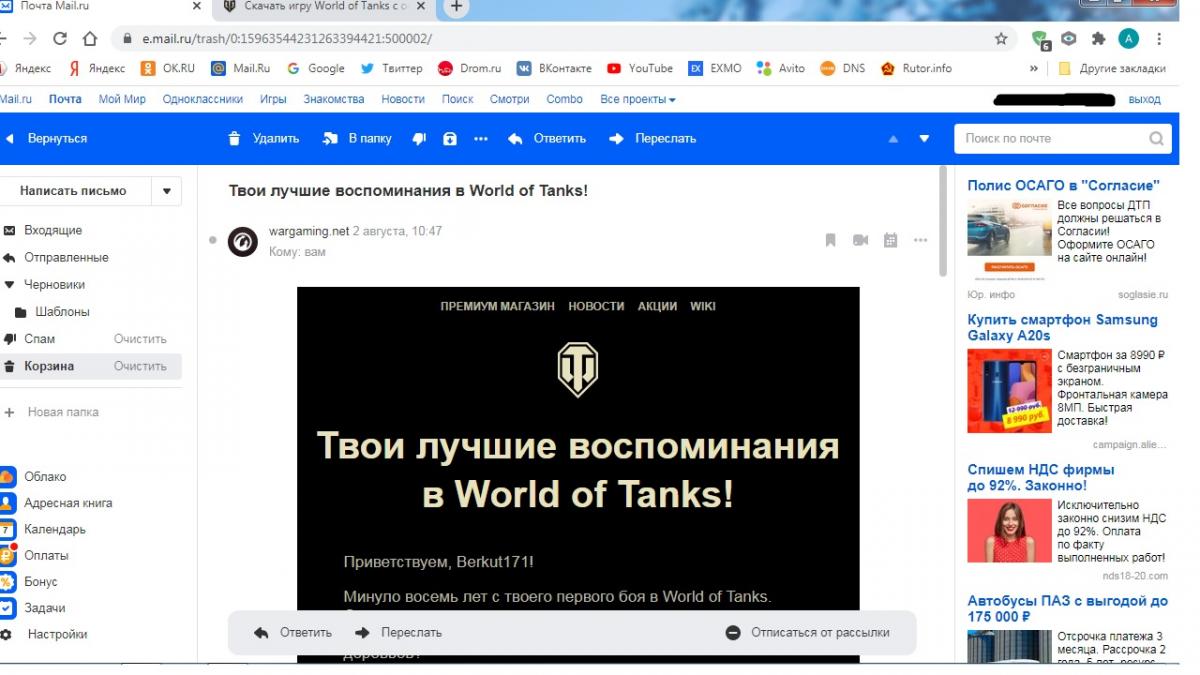This screenshot has width=1200, height=675.
Task: Toggle the unread dot beside the sender
Action: click(x=212, y=240)
